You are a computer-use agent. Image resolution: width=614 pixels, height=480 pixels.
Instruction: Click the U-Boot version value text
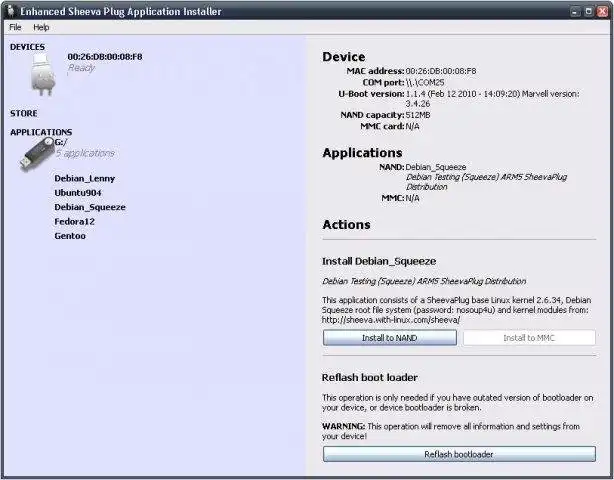492,99
